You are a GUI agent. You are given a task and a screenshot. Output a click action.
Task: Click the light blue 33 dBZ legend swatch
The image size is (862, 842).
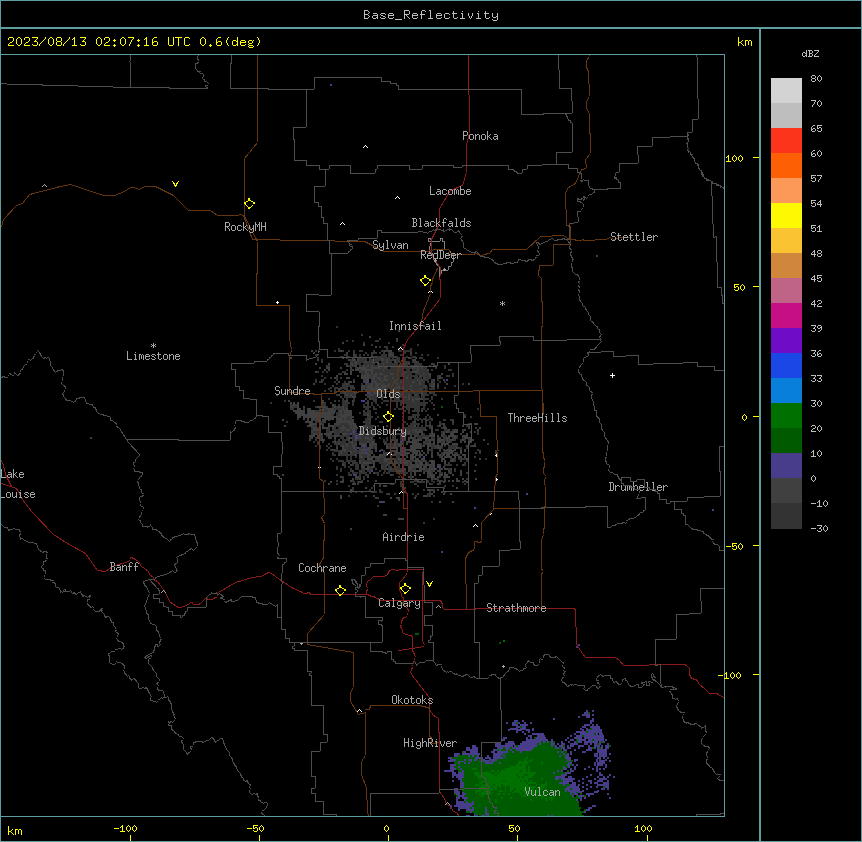786,390
